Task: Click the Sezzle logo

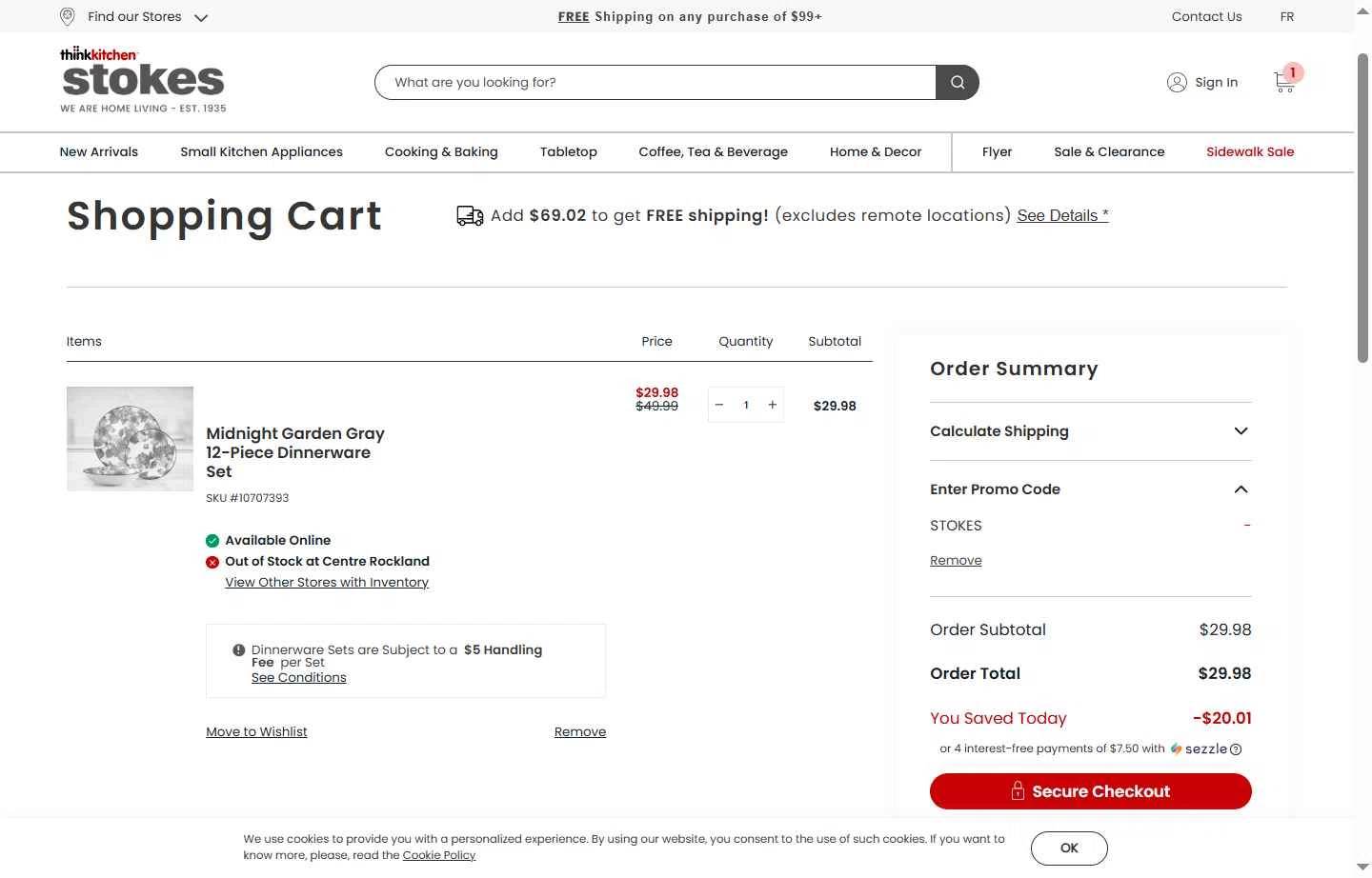Action: [x=1200, y=748]
